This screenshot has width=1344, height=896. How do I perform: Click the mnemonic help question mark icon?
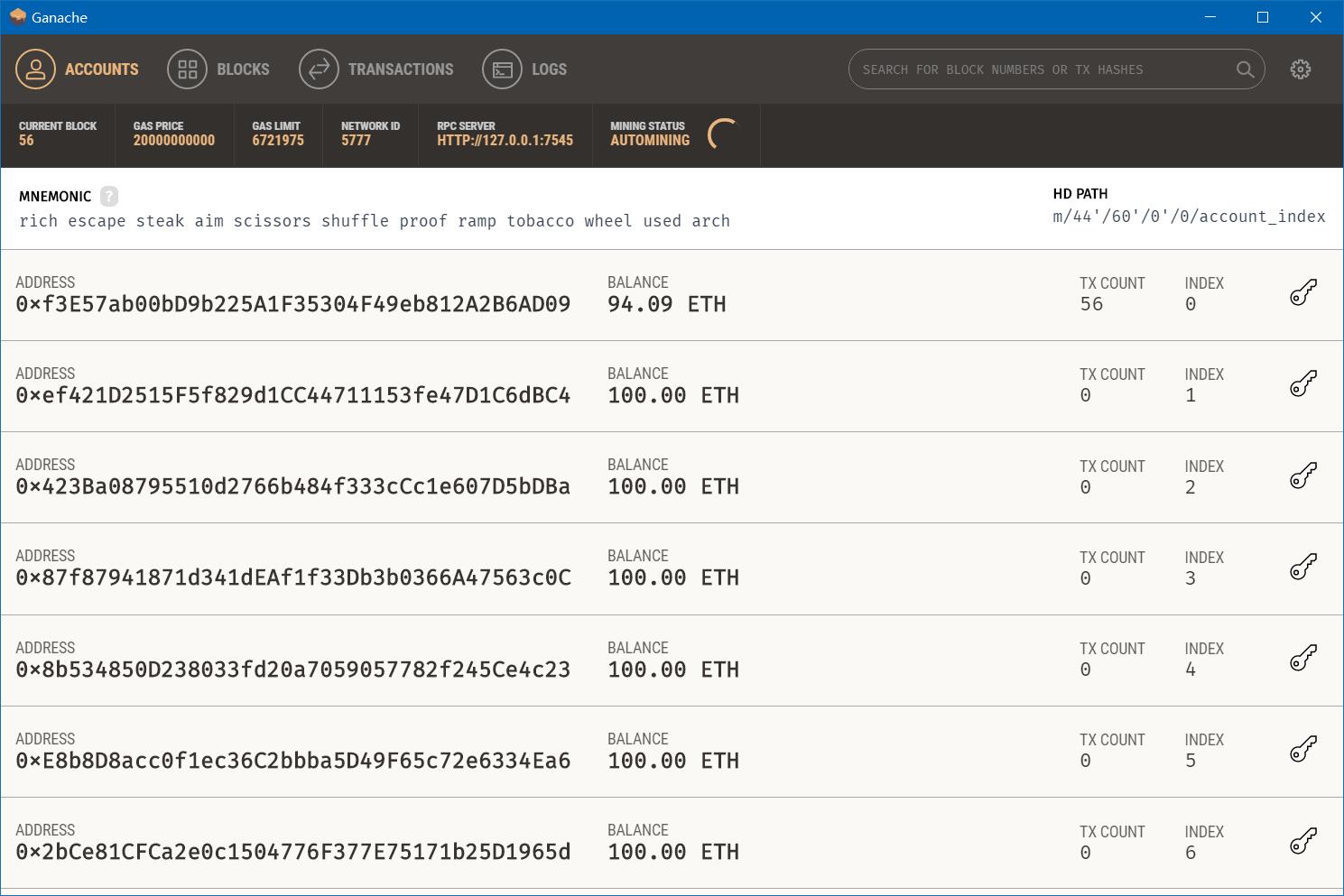(109, 196)
